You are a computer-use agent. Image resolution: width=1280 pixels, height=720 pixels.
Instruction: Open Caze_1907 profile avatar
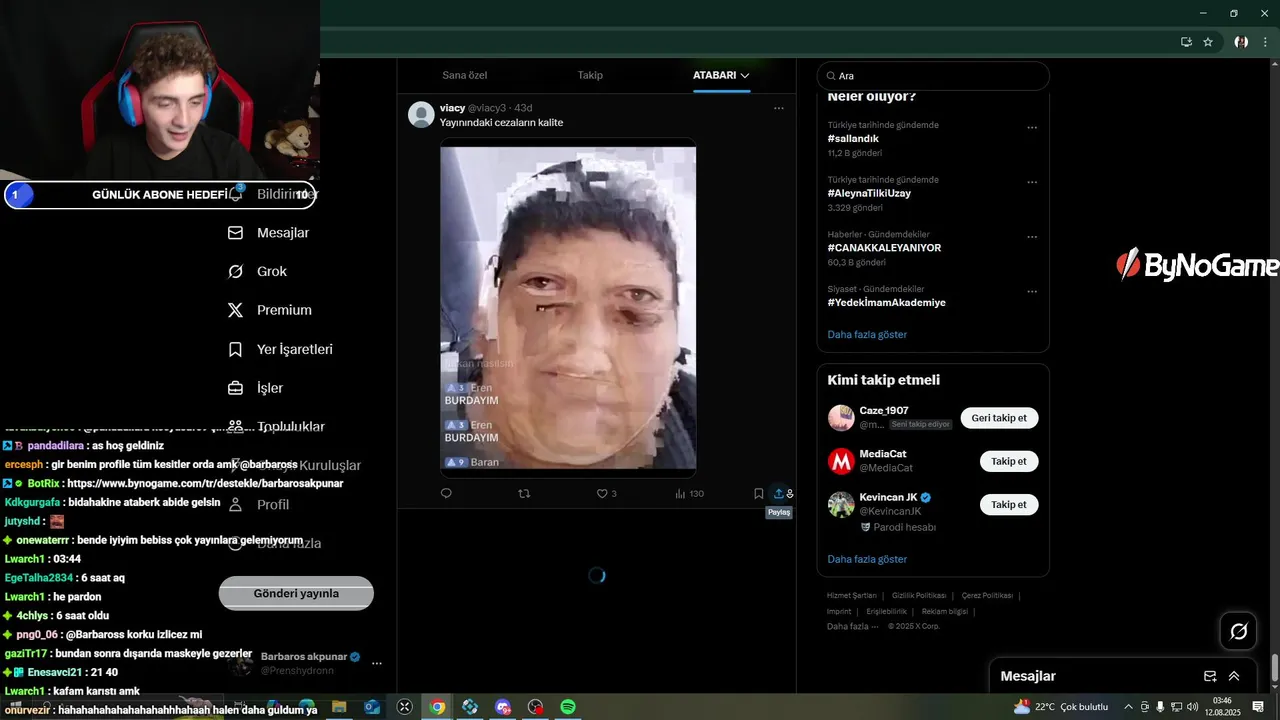coord(841,418)
